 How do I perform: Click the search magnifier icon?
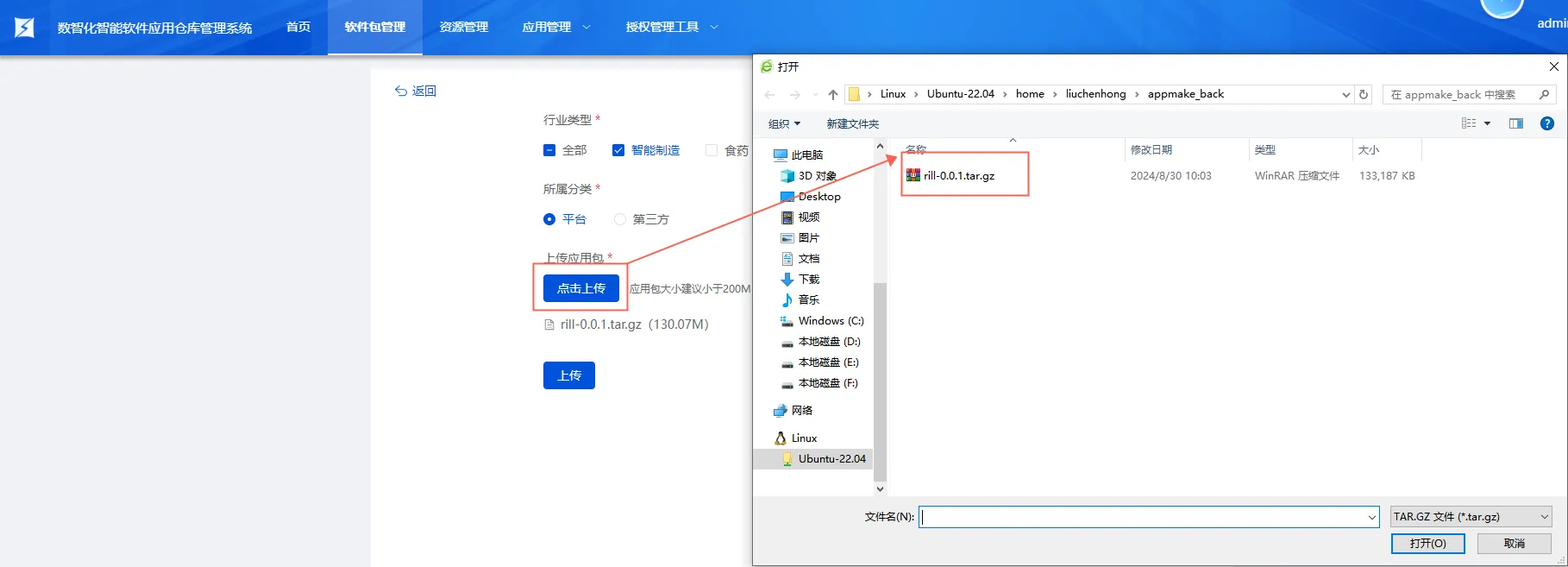click(x=1544, y=94)
